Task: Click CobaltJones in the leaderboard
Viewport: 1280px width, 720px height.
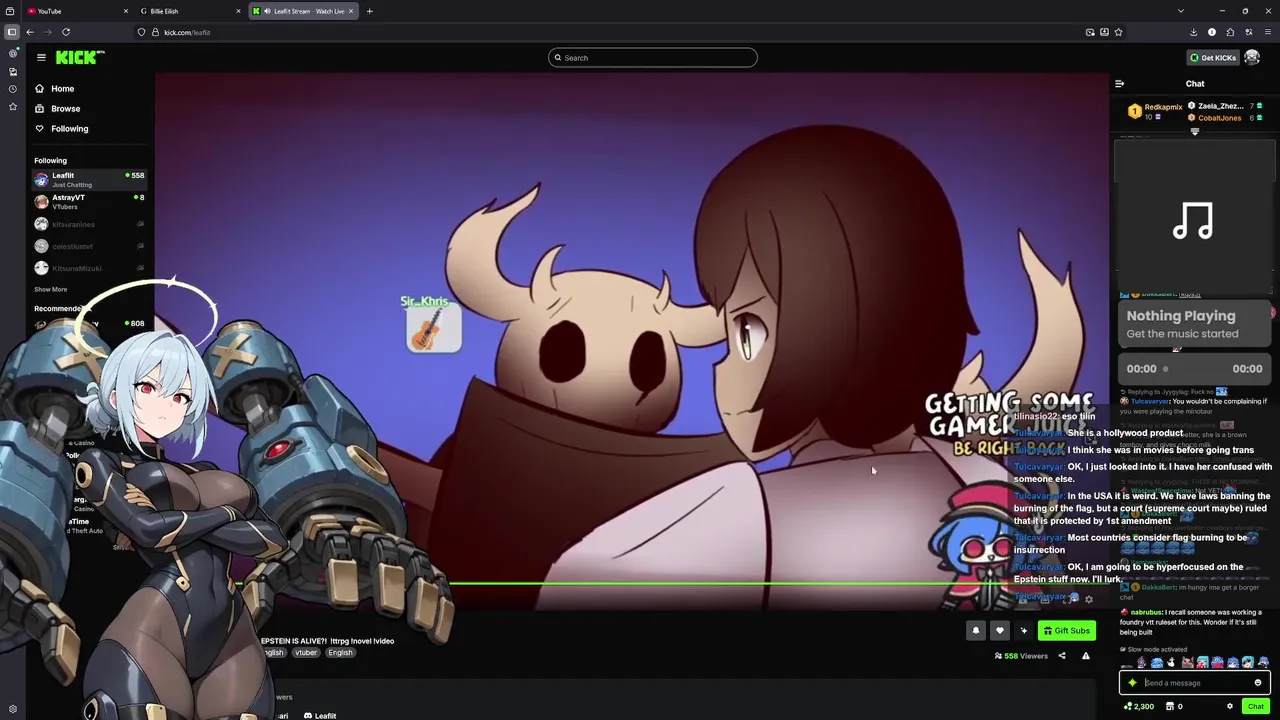Action: tap(1226, 118)
